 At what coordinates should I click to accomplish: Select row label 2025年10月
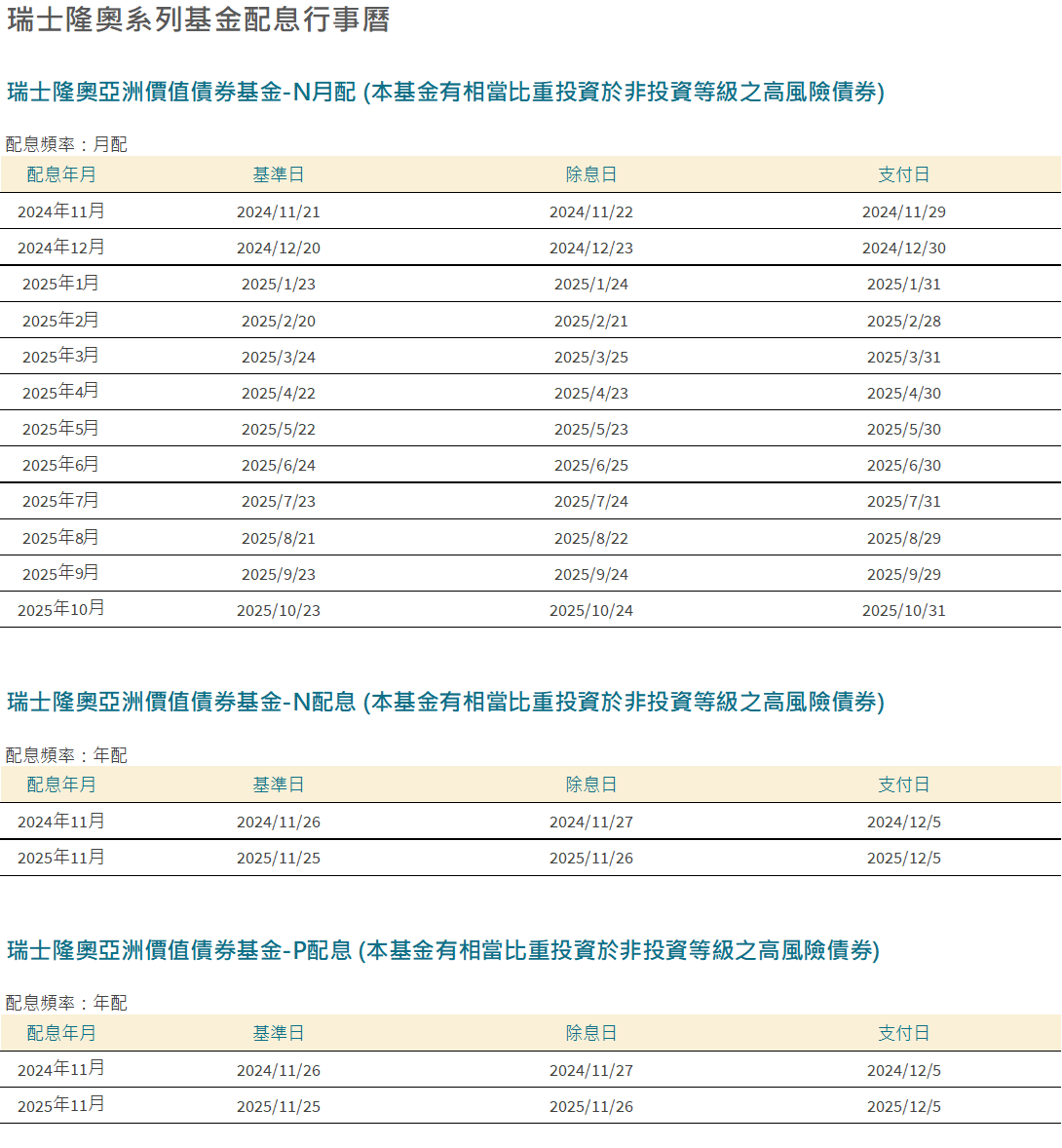click(x=61, y=610)
